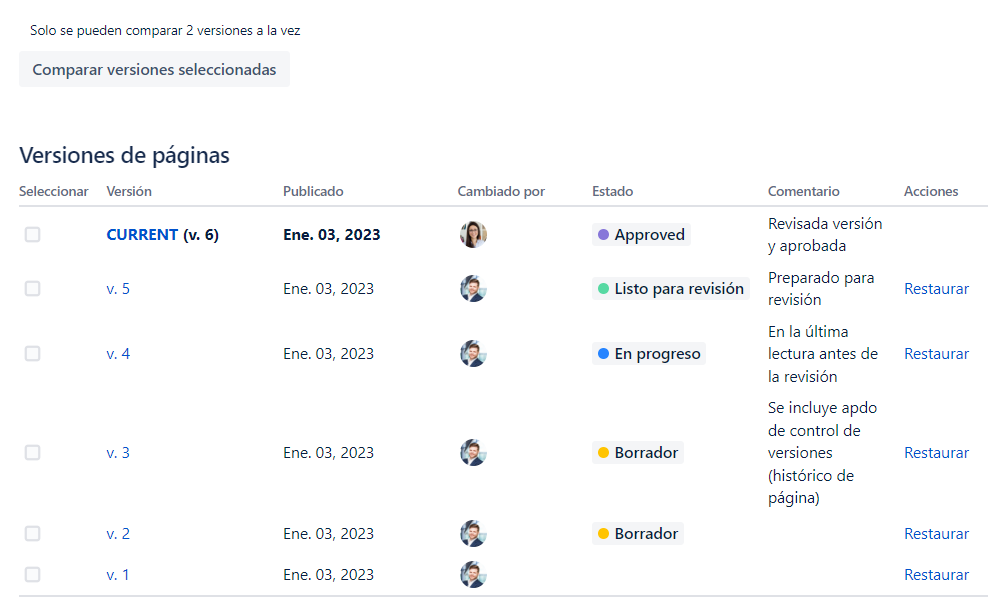Open the v. 1 version link
This screenshot has height=615, width=1007.
pos(118,575)
